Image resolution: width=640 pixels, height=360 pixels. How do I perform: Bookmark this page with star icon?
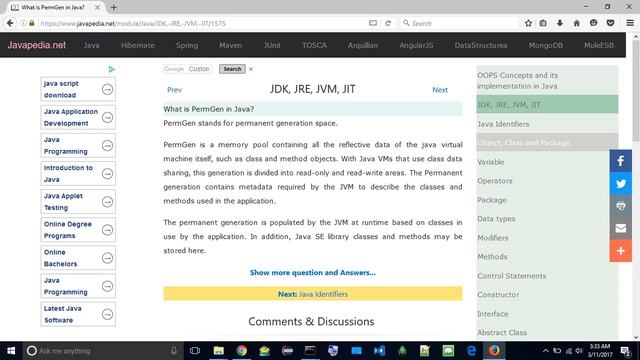click(528, 23)
